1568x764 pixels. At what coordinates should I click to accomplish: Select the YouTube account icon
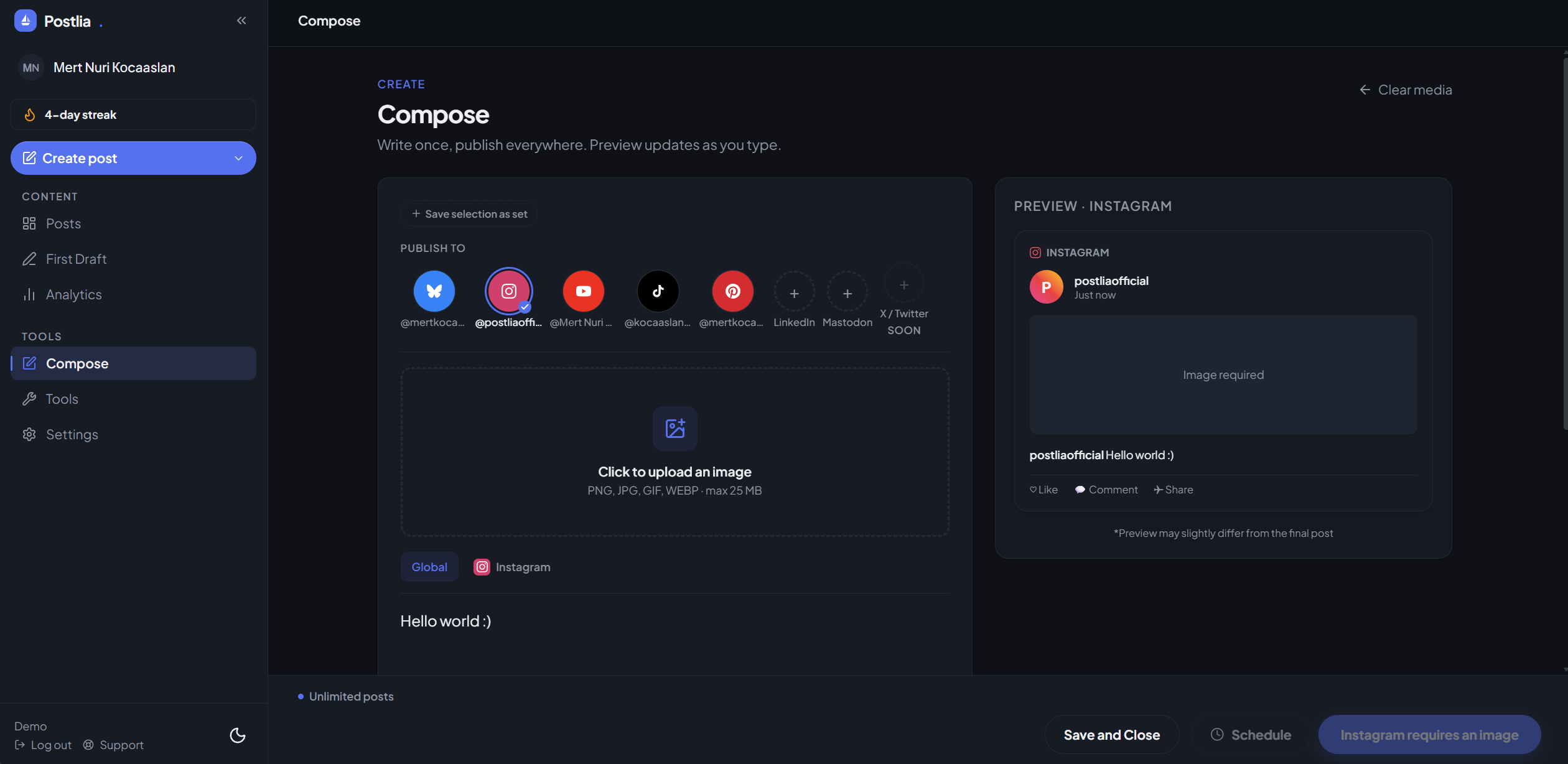[583, 291]
